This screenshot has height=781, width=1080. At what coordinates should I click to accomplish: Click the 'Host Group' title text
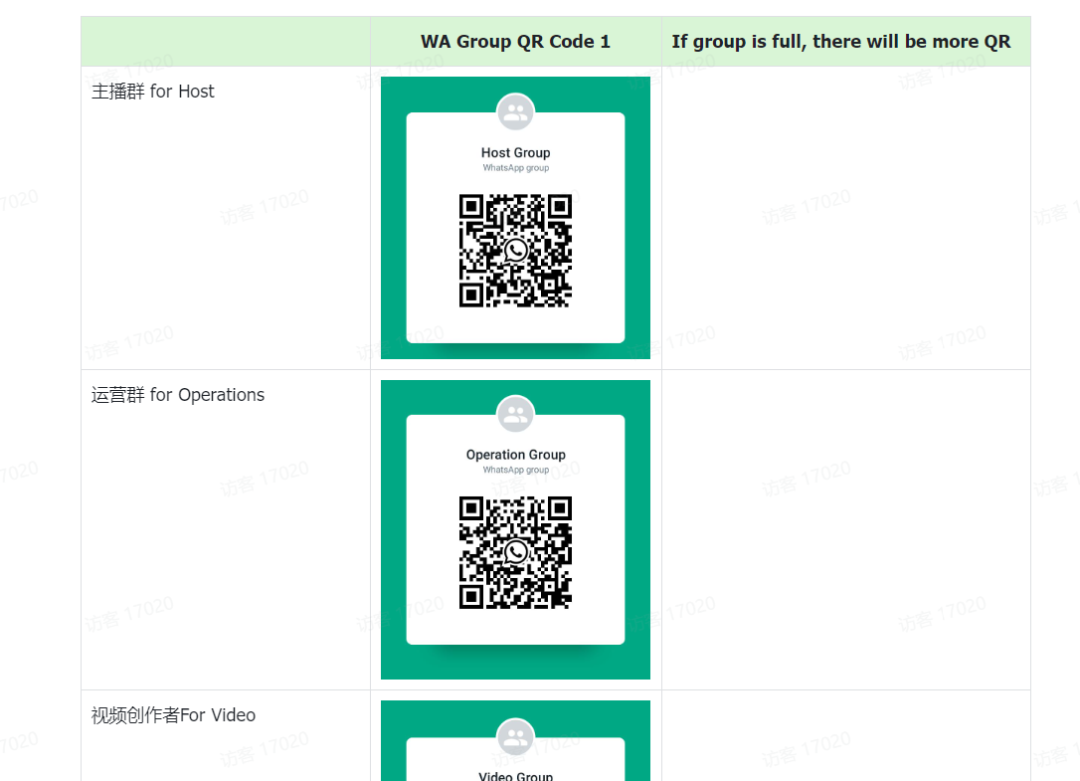pyautogui.click(x=515, y=153)
